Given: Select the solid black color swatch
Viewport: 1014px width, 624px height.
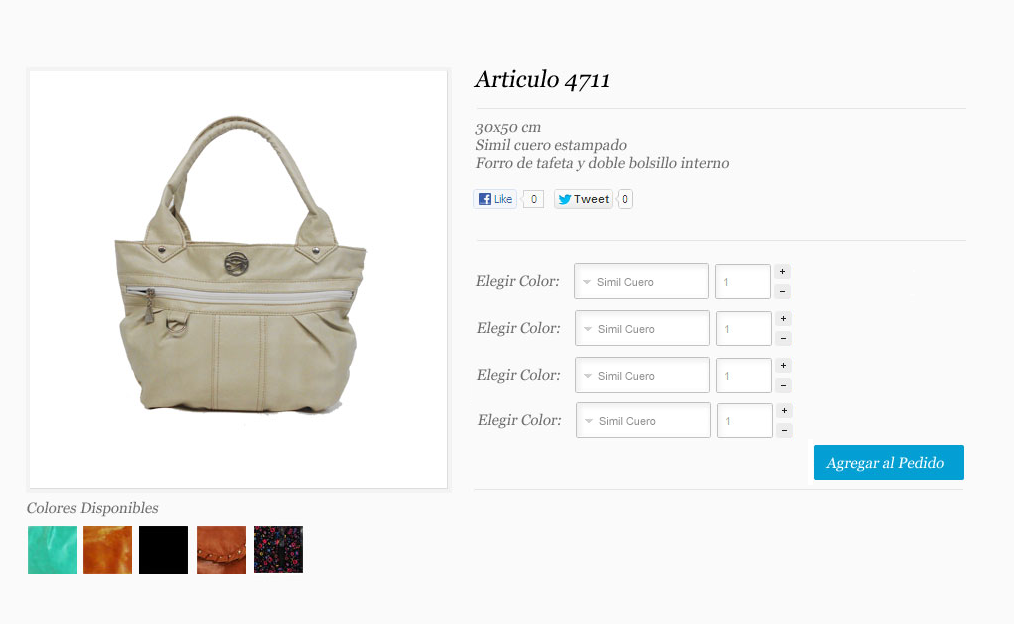Looking at the screenshot, I should tap(164, 550).
